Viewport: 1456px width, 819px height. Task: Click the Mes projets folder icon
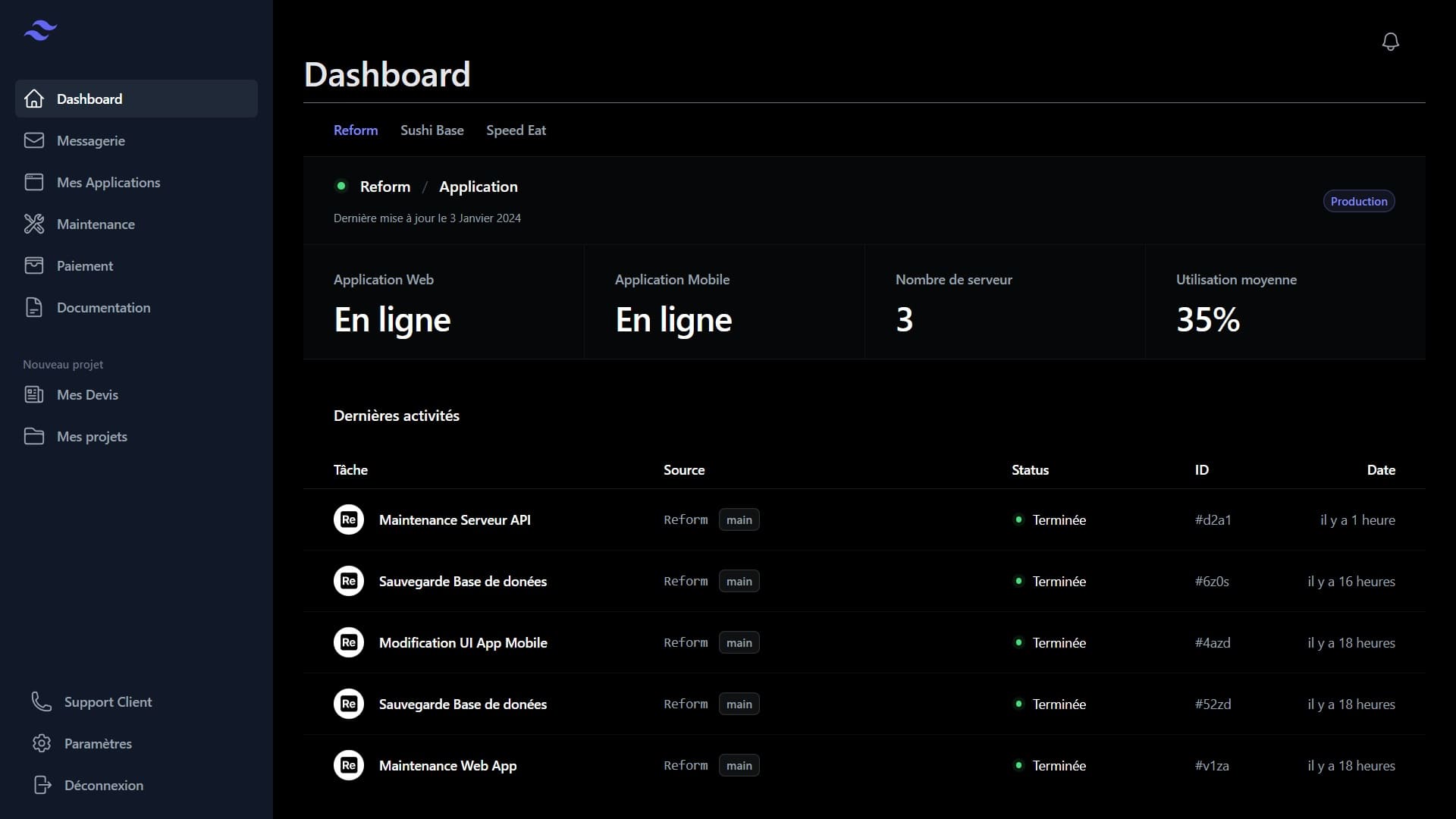(34, 436)
